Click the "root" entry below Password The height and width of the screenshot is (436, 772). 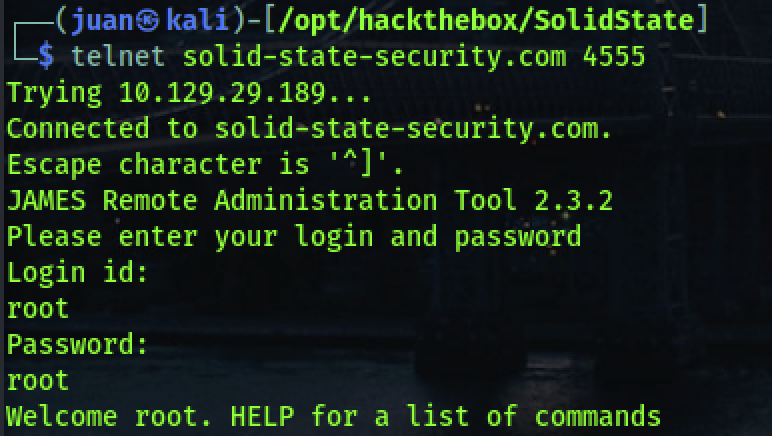pyautogui.click(x=38, y=380)
